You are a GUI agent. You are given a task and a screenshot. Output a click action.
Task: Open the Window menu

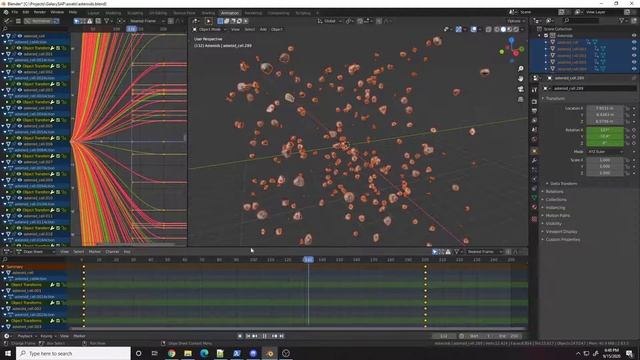pyautogui.click(x=57, y=12)
